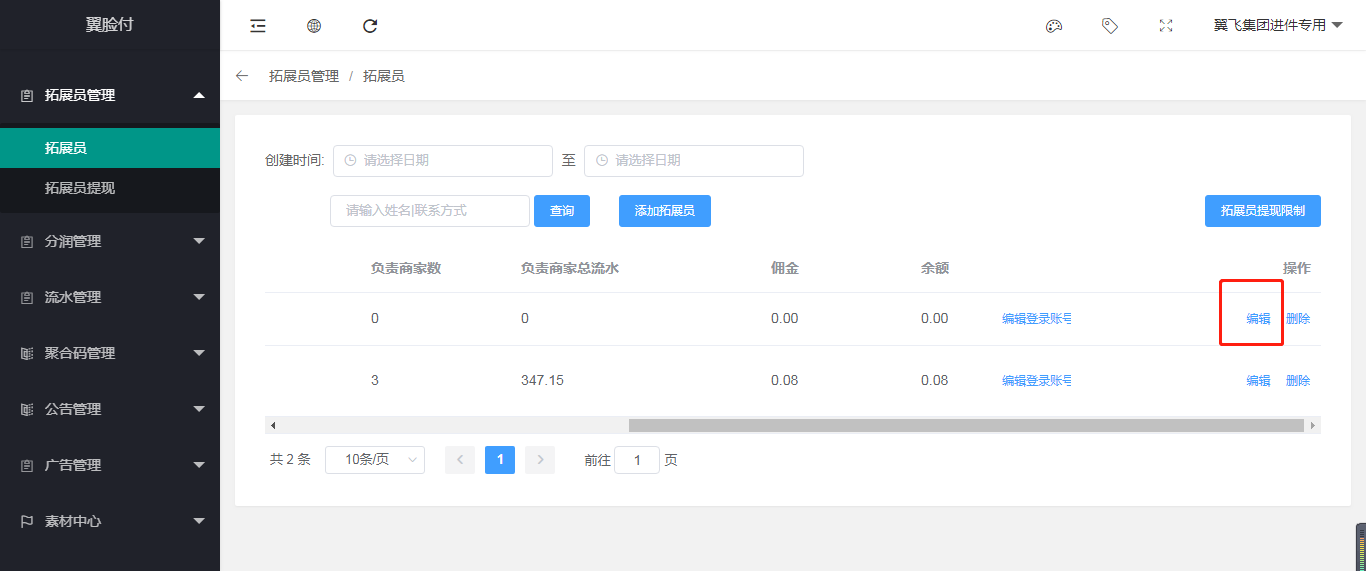
Task: Expand the 素材中心 menu
Action: click(x=199, y=521)
